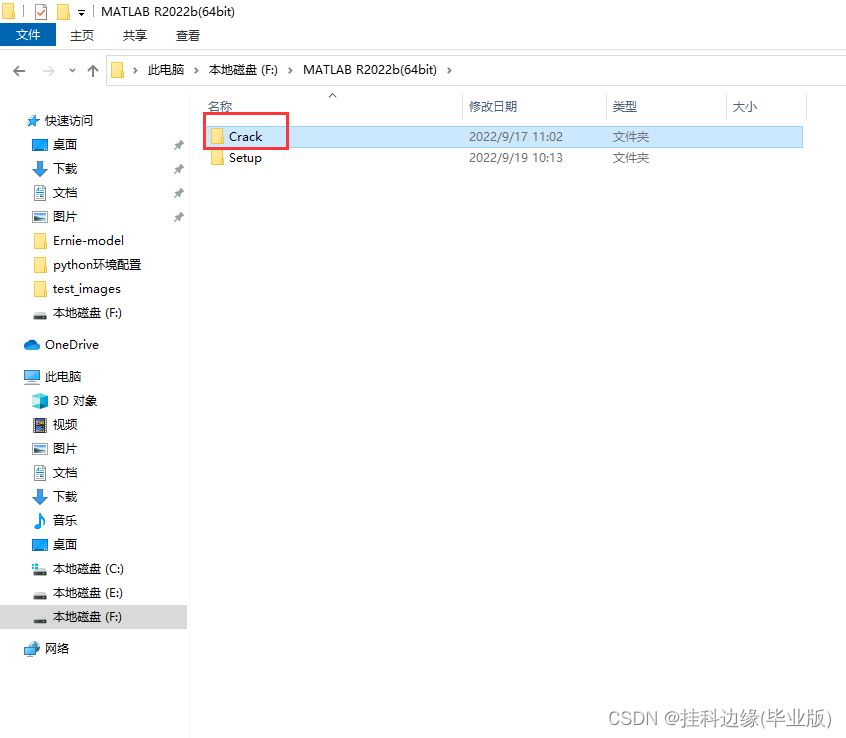Open the quick access toolbar dropdown arrow

(81, 13)
